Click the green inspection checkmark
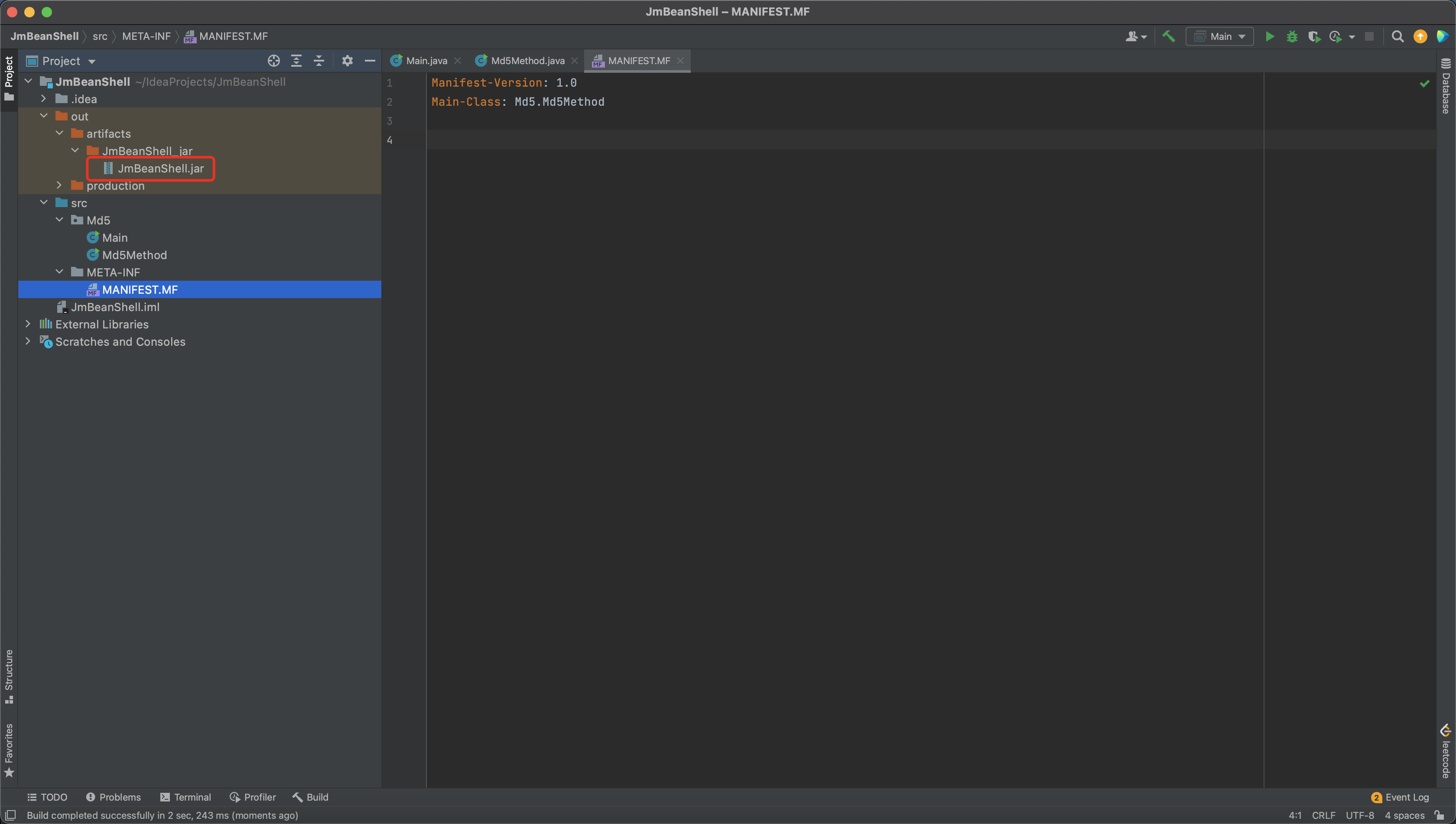1456x824 pixels. pyautogui.click(x=1424, y=83)
